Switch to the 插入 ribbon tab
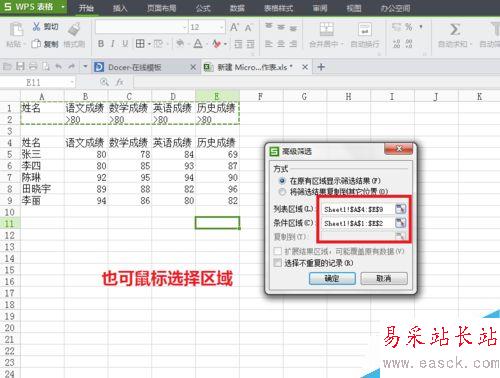This screenshot has width=500, height=378. [120, 8]
